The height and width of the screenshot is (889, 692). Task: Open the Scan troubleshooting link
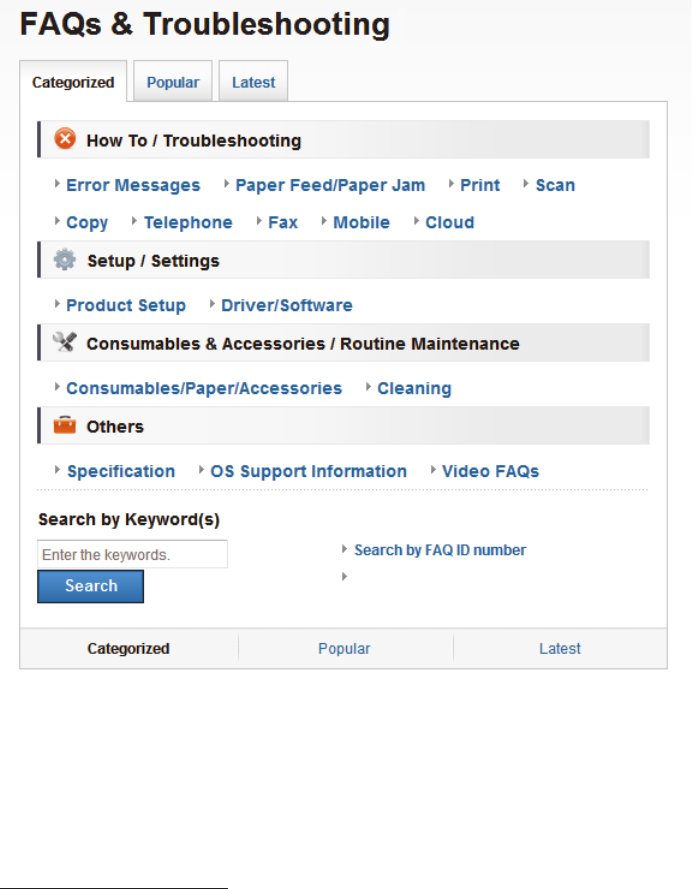[555, 185]
